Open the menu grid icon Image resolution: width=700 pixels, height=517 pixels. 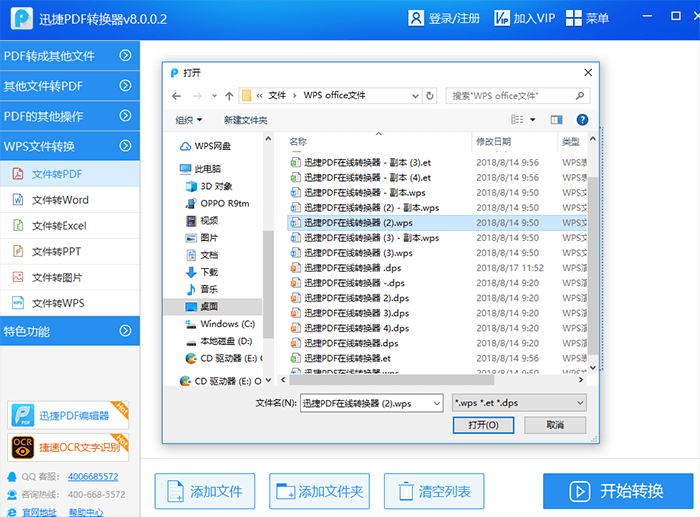pos(574,18)
